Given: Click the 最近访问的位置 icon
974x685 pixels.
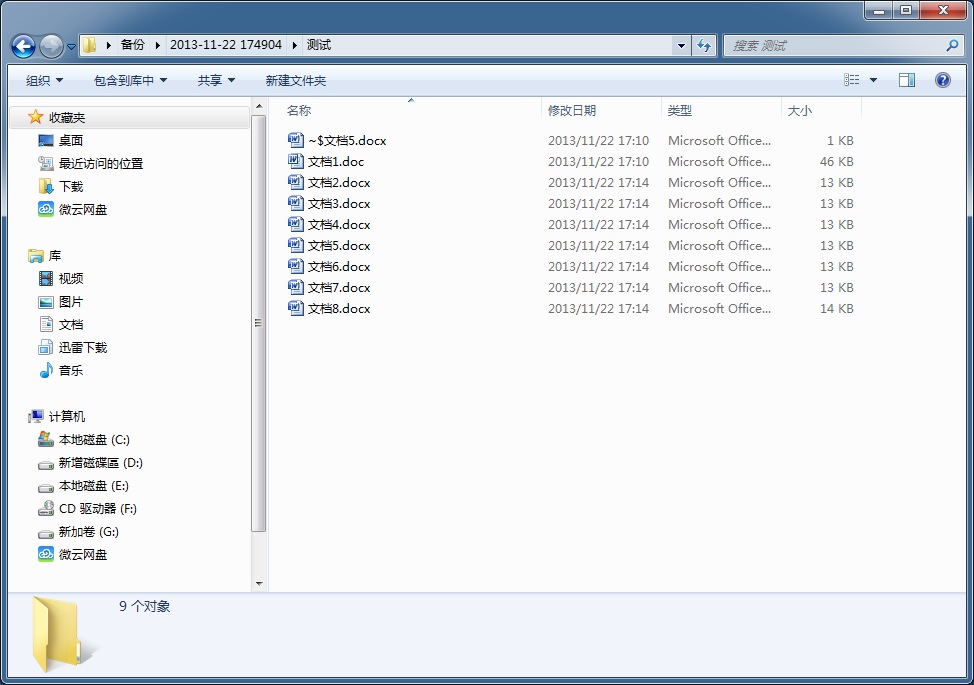Looking at the screenshot, I should pos(45,163).
